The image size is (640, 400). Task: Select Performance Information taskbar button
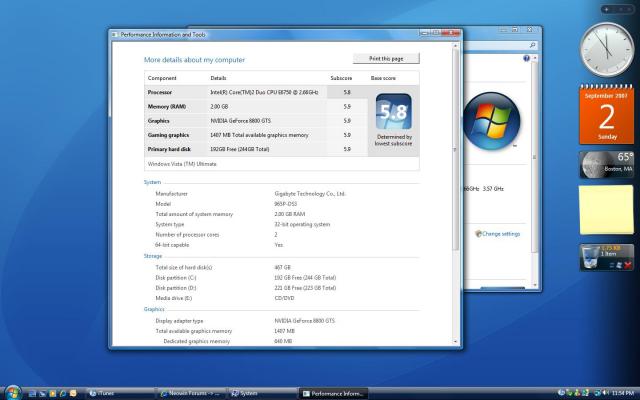pyautogui.click(x=333, y=393)
